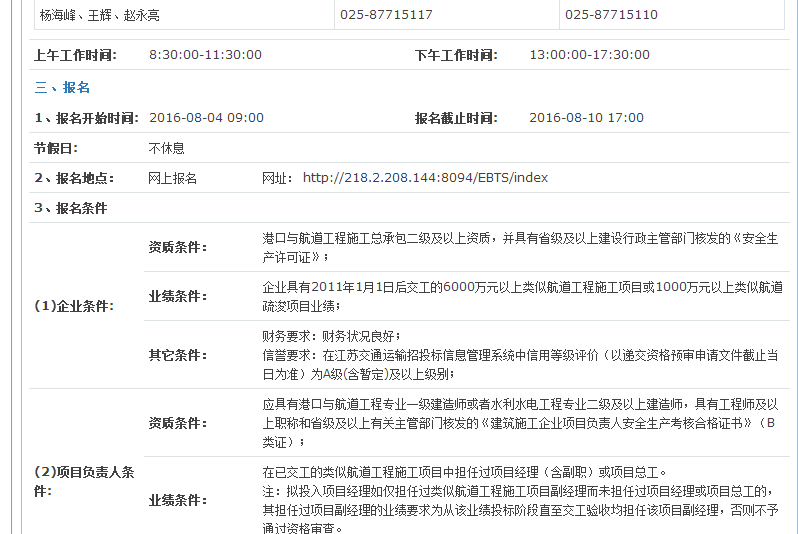Viewport: 798px width, 534px height.
Task: Click the (1)企业条件 row label
Action: (74, 305)
